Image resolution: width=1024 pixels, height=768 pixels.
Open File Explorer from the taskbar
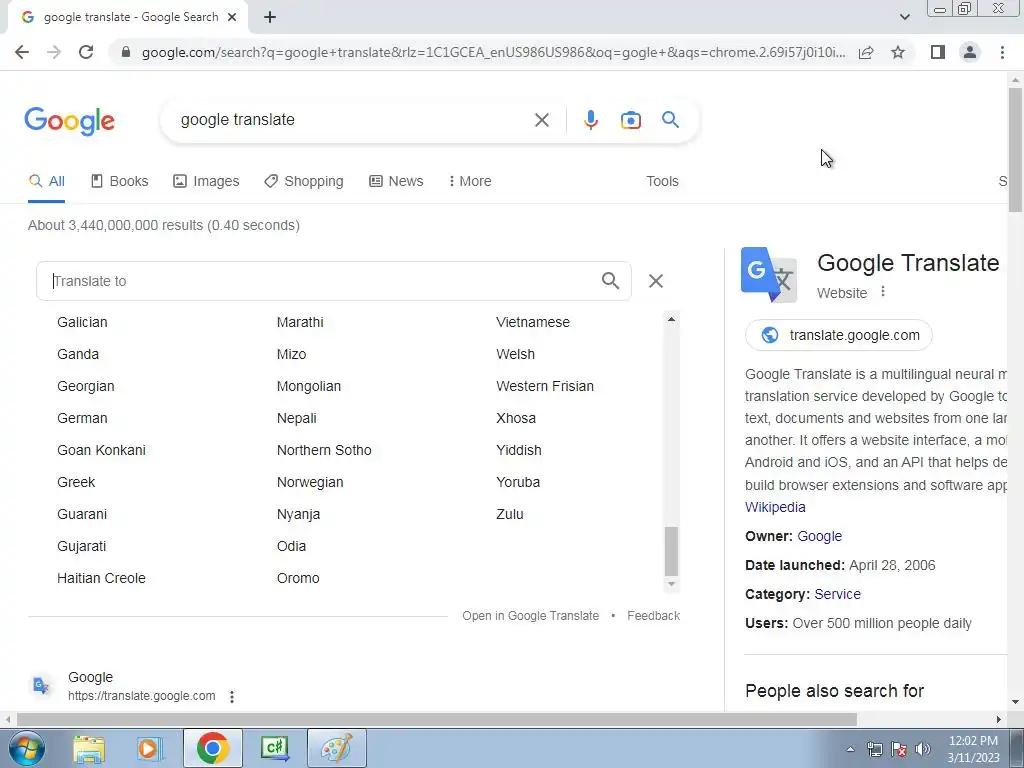(89, 748)
